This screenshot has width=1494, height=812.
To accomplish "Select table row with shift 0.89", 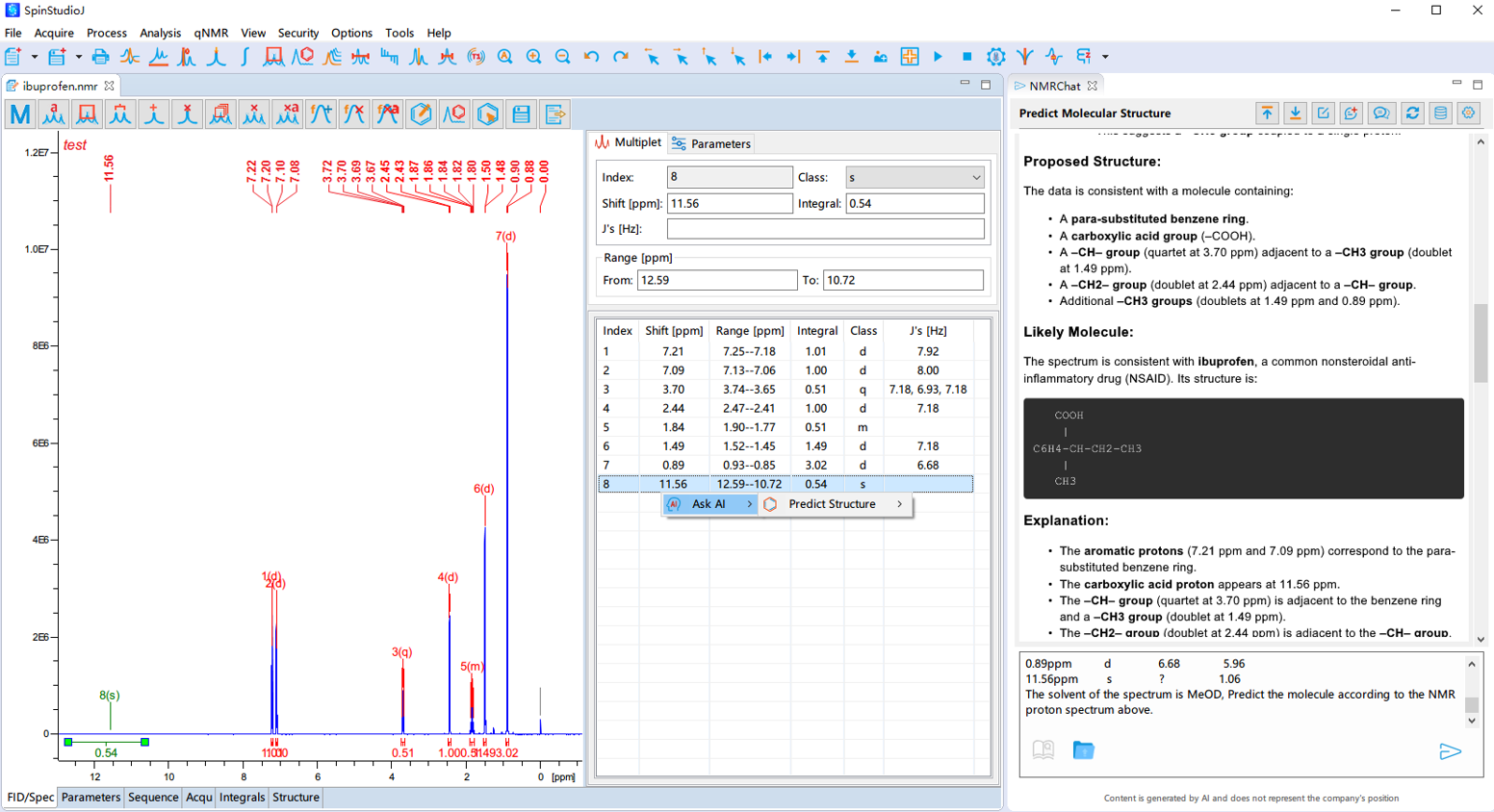I will (x=786, y=465).
